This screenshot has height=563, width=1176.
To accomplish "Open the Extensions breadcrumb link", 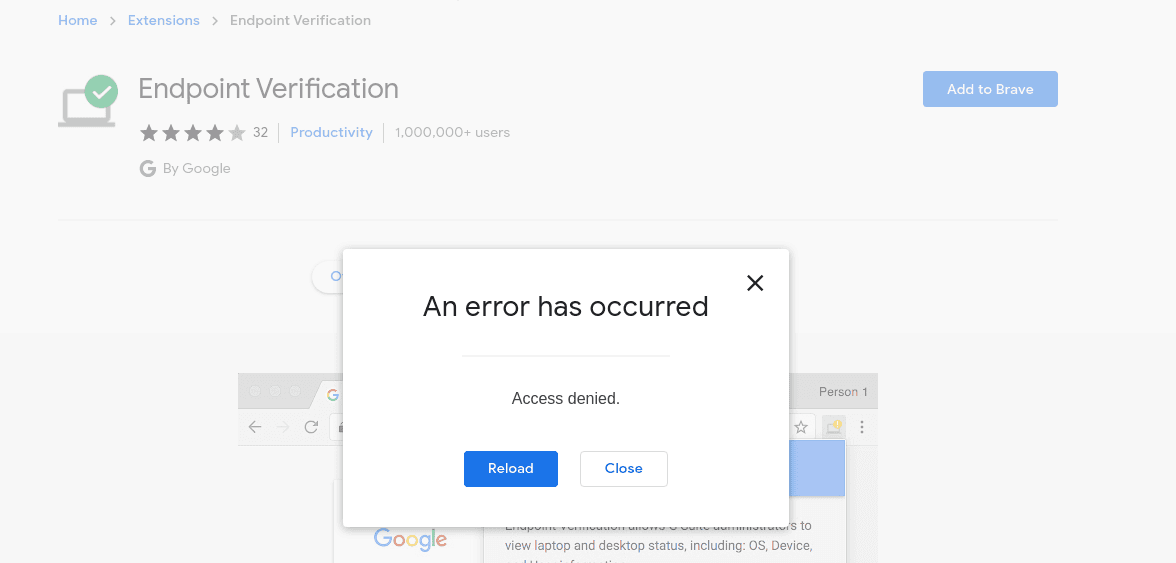I will click(164, 20).
